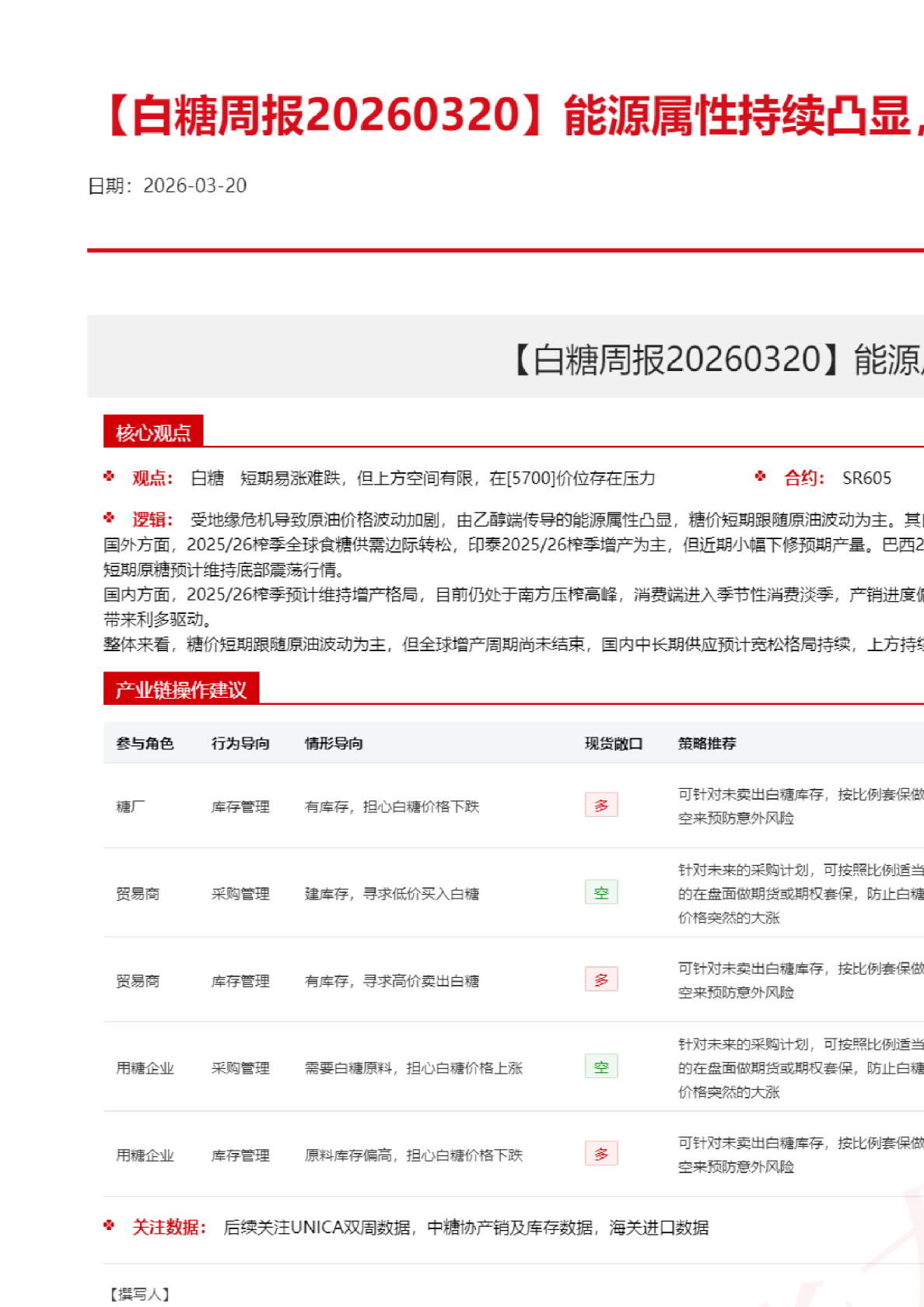The image size is (924, 1307).
Task: Click the SR605 contract code
Action: (x=866, y=478)
